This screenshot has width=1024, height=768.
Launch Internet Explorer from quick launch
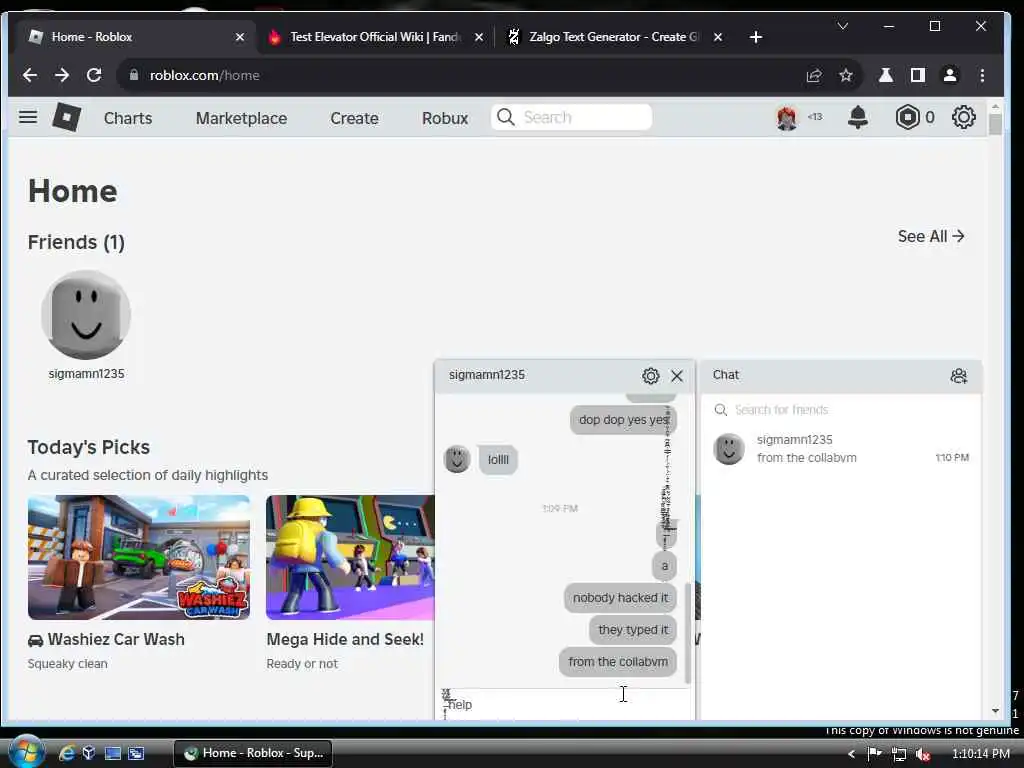(x=67, y=753)
